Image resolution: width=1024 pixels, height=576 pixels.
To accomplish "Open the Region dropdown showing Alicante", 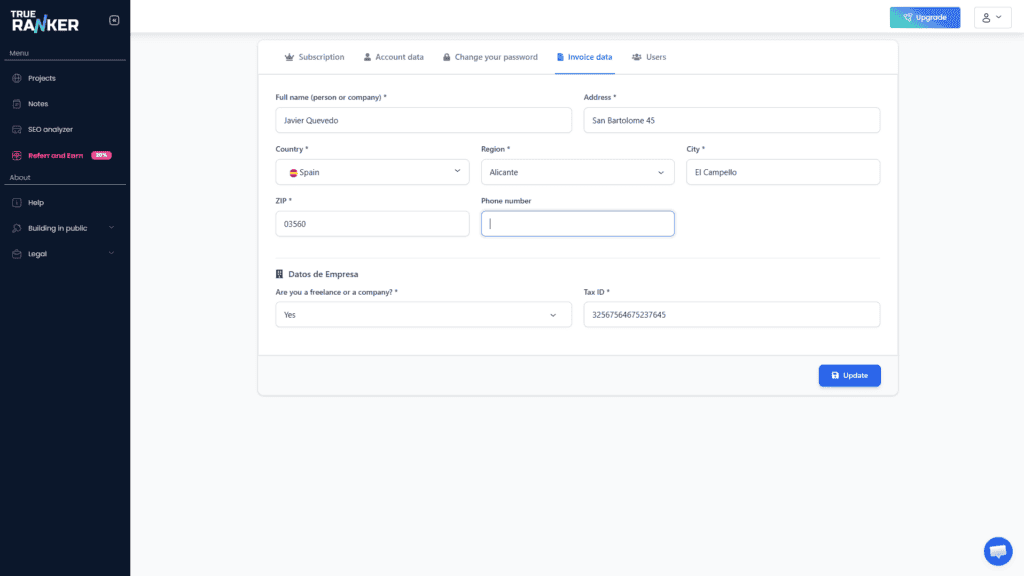I will (577, 172).
